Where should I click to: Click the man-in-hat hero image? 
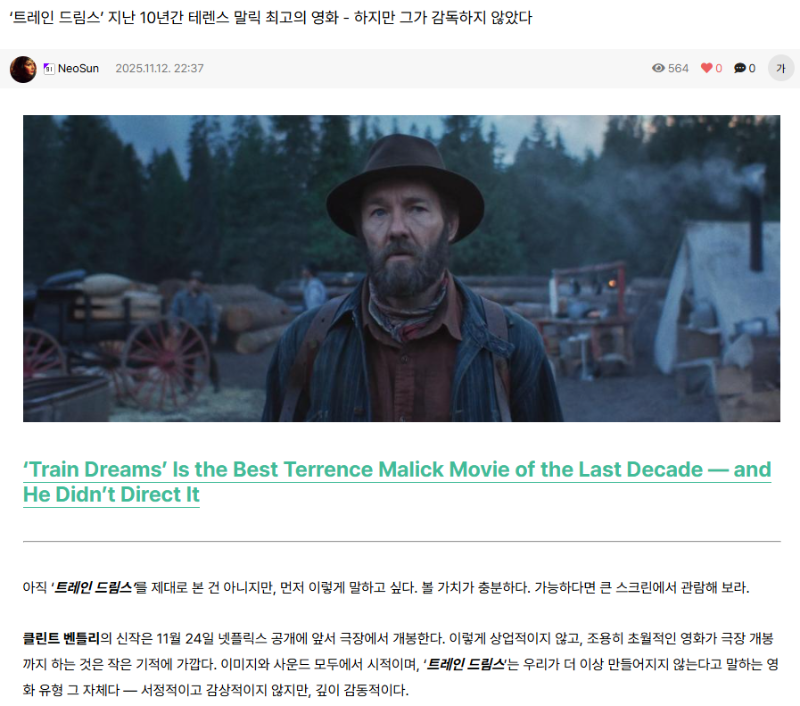point(402,268)
